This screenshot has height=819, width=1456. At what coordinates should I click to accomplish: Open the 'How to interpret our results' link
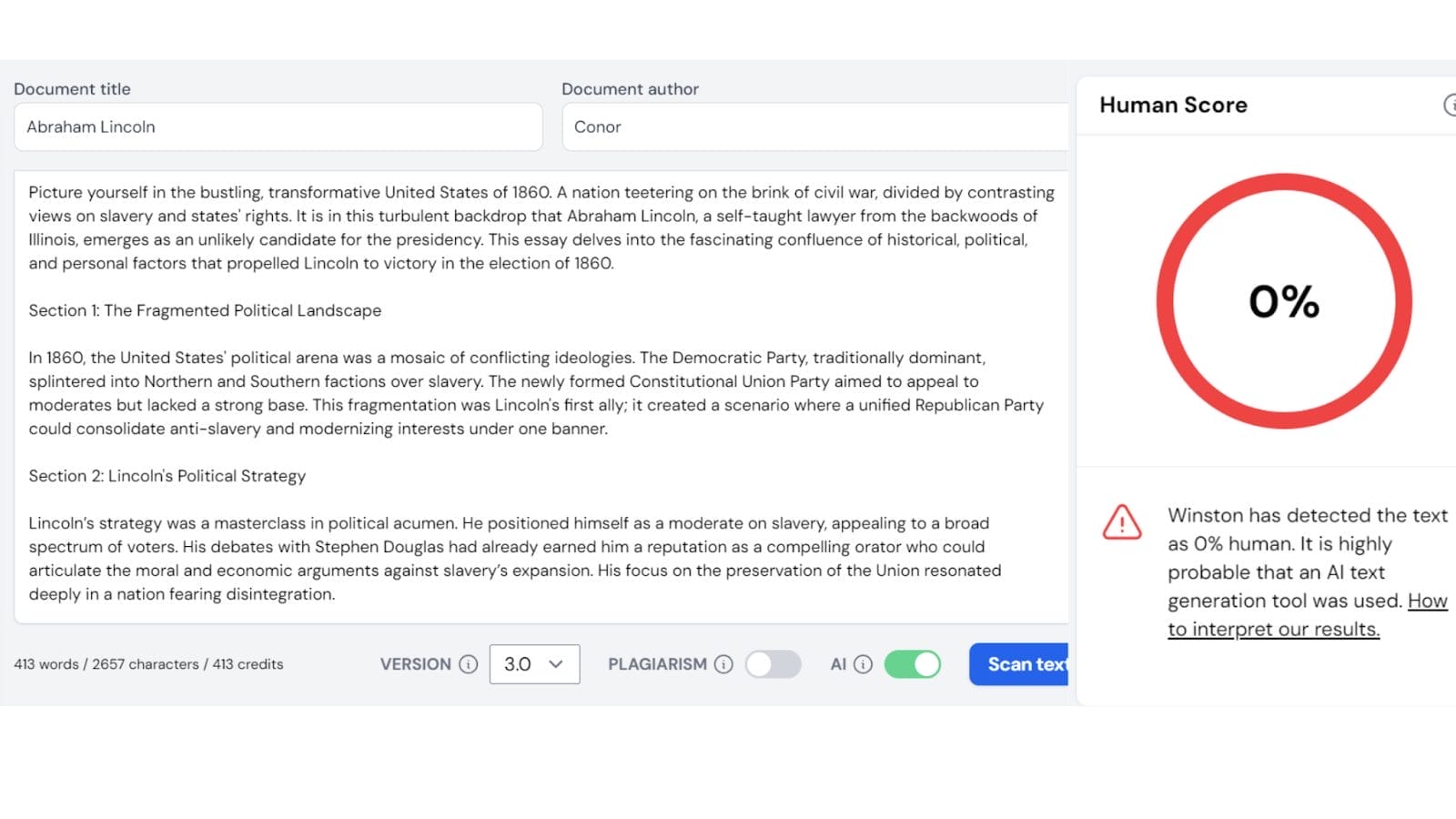[1274, 628]
